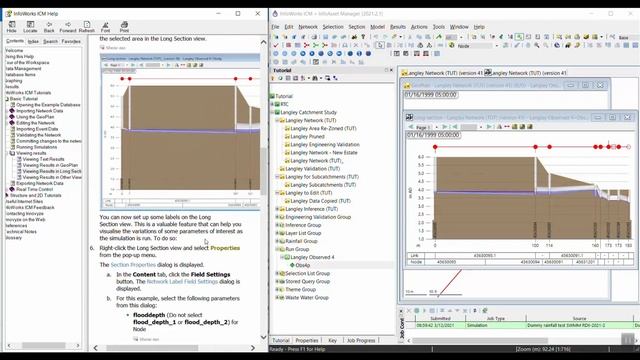Open Exporting Network Data help topic
The image size is (640, 360).
(x=40, y=183)
